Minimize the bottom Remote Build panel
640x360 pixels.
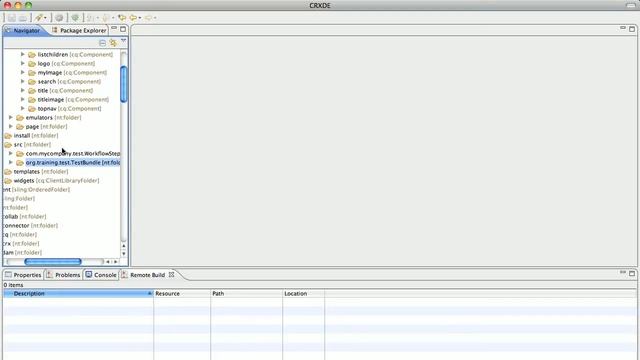click(623, 272)
